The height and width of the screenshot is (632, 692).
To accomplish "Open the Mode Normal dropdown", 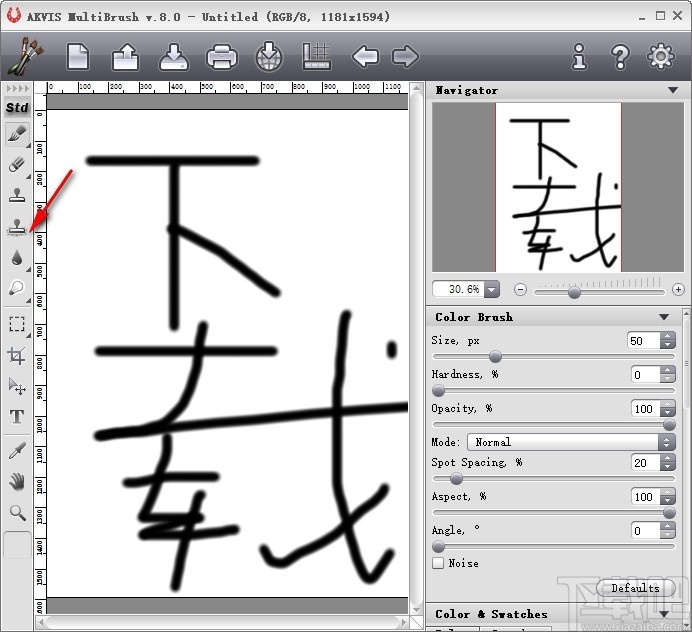I will tap(571, 442).
